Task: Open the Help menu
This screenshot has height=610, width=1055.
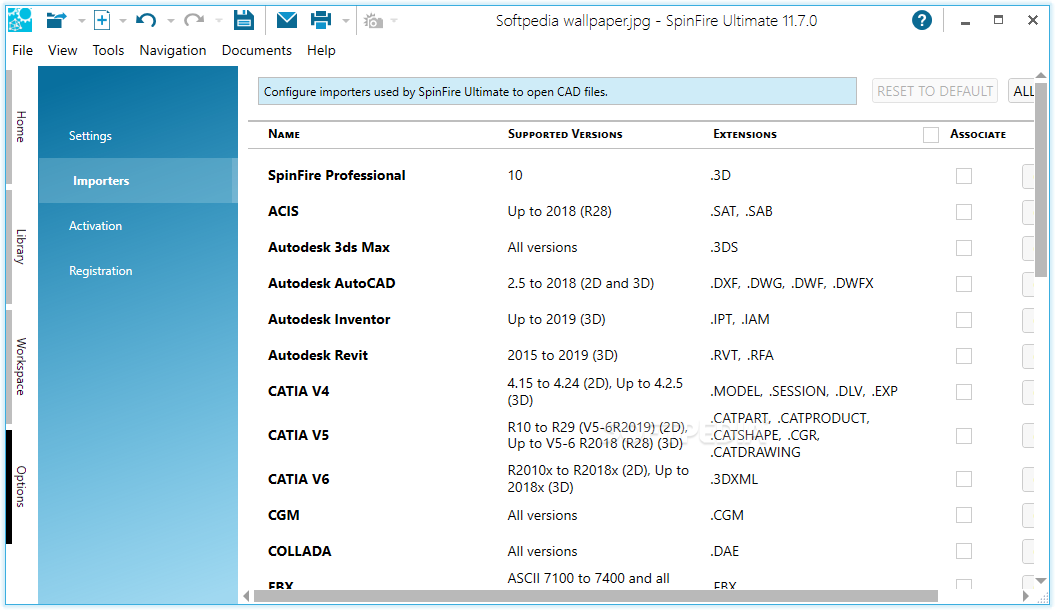Action: pos(321,50)
